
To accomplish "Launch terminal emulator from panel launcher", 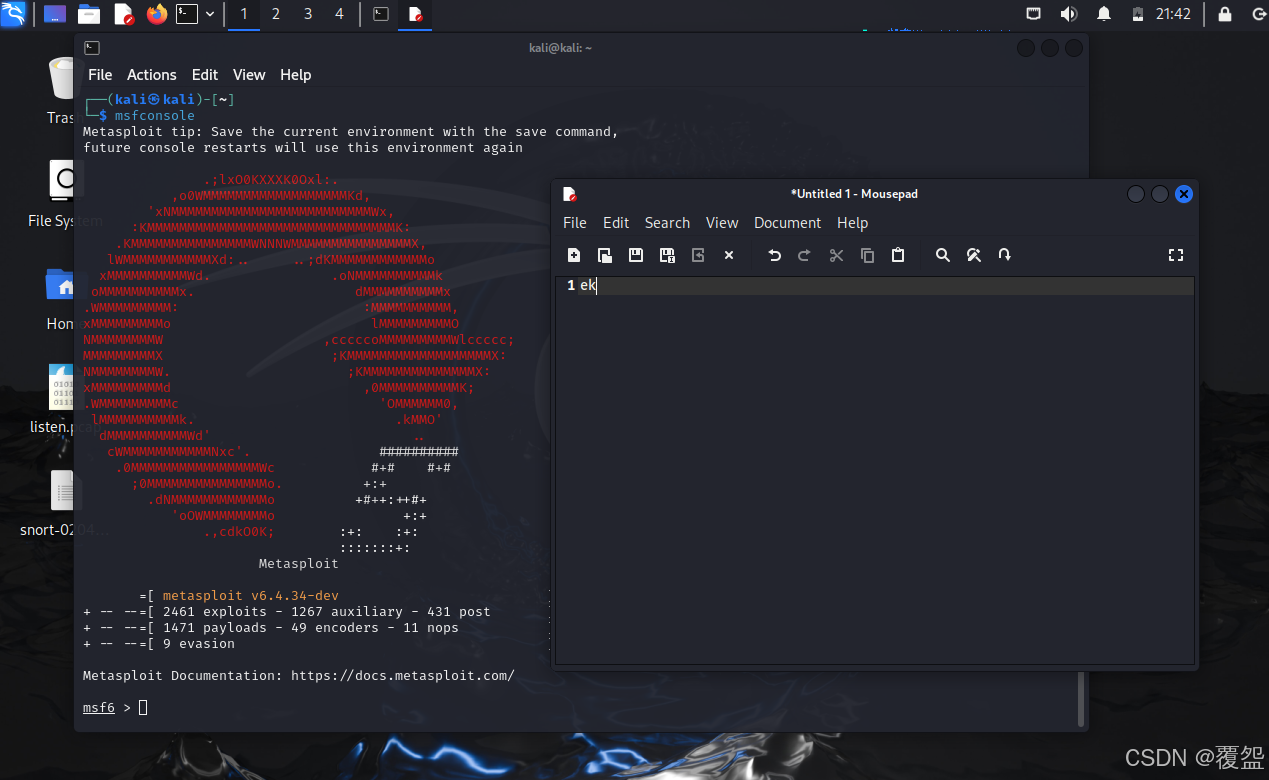I will pos(187,14).
